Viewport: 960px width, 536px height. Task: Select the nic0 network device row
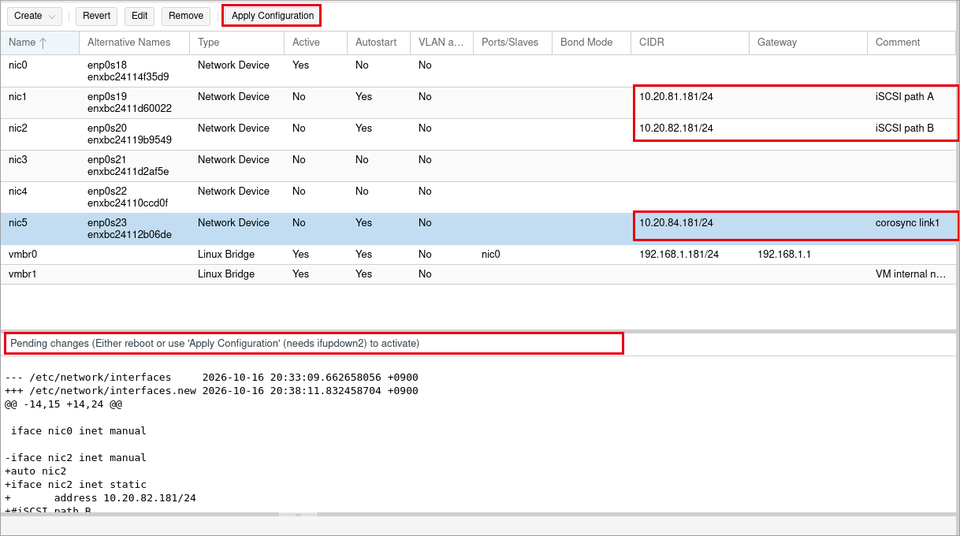pyautogui.click(x=479, y=71)
